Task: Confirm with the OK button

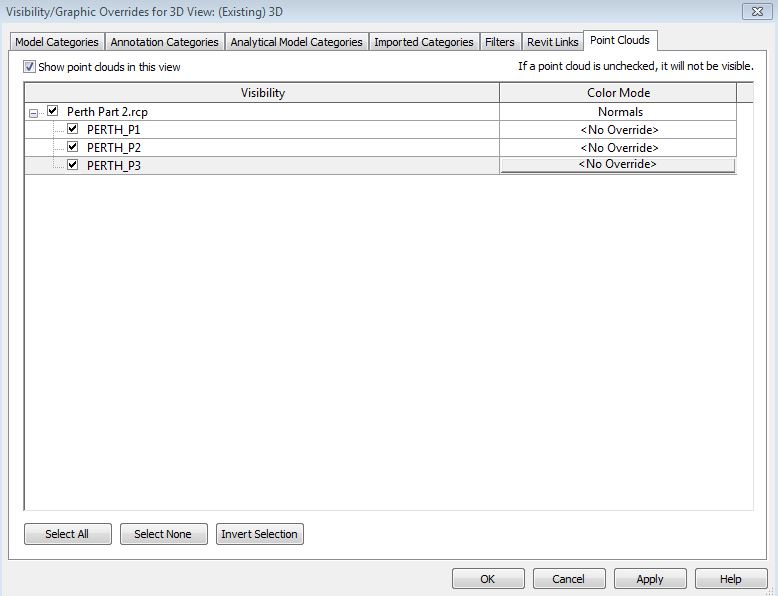Action: coord(488,579)
